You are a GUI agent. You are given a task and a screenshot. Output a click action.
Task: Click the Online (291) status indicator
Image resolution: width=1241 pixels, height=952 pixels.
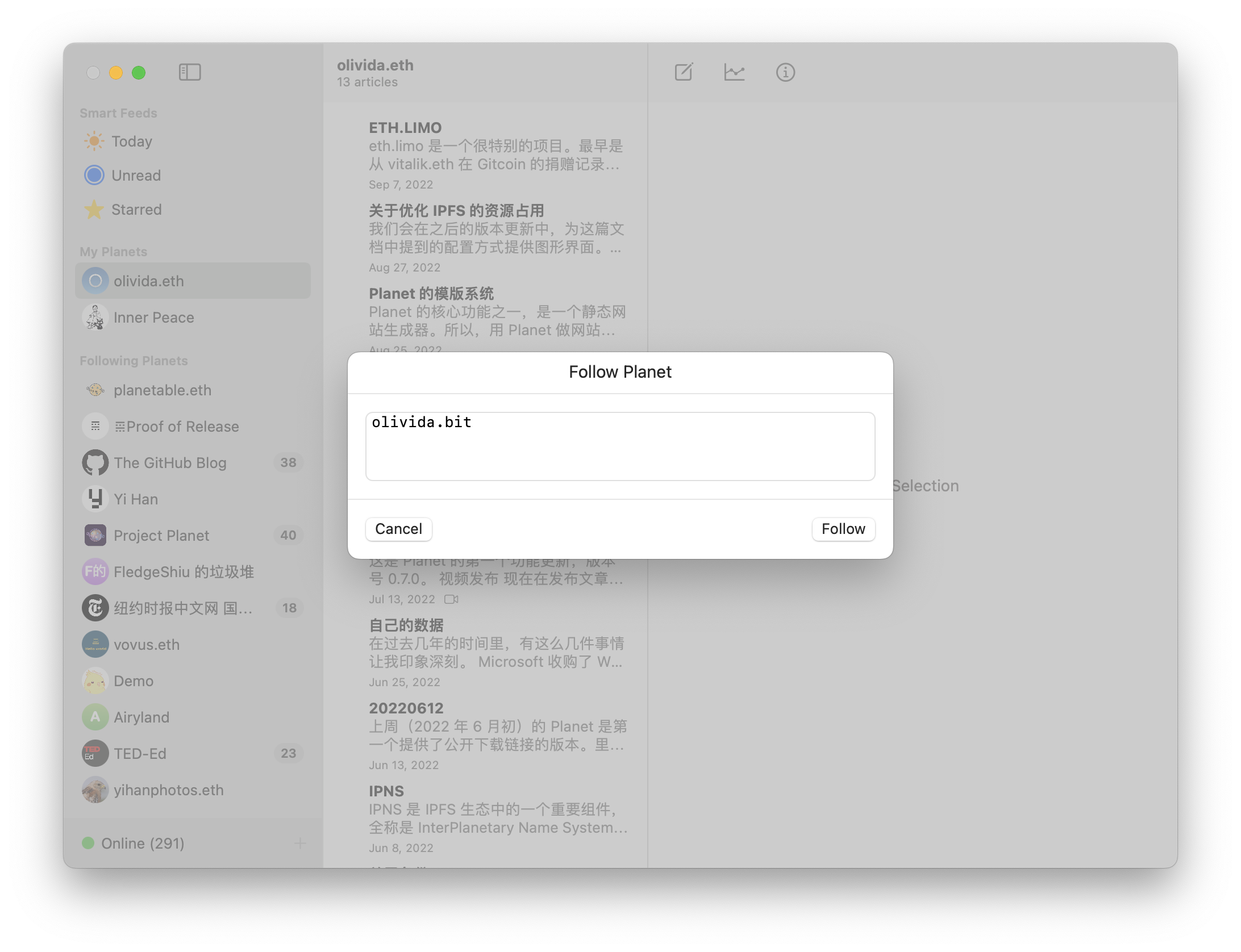coord(142,844)
